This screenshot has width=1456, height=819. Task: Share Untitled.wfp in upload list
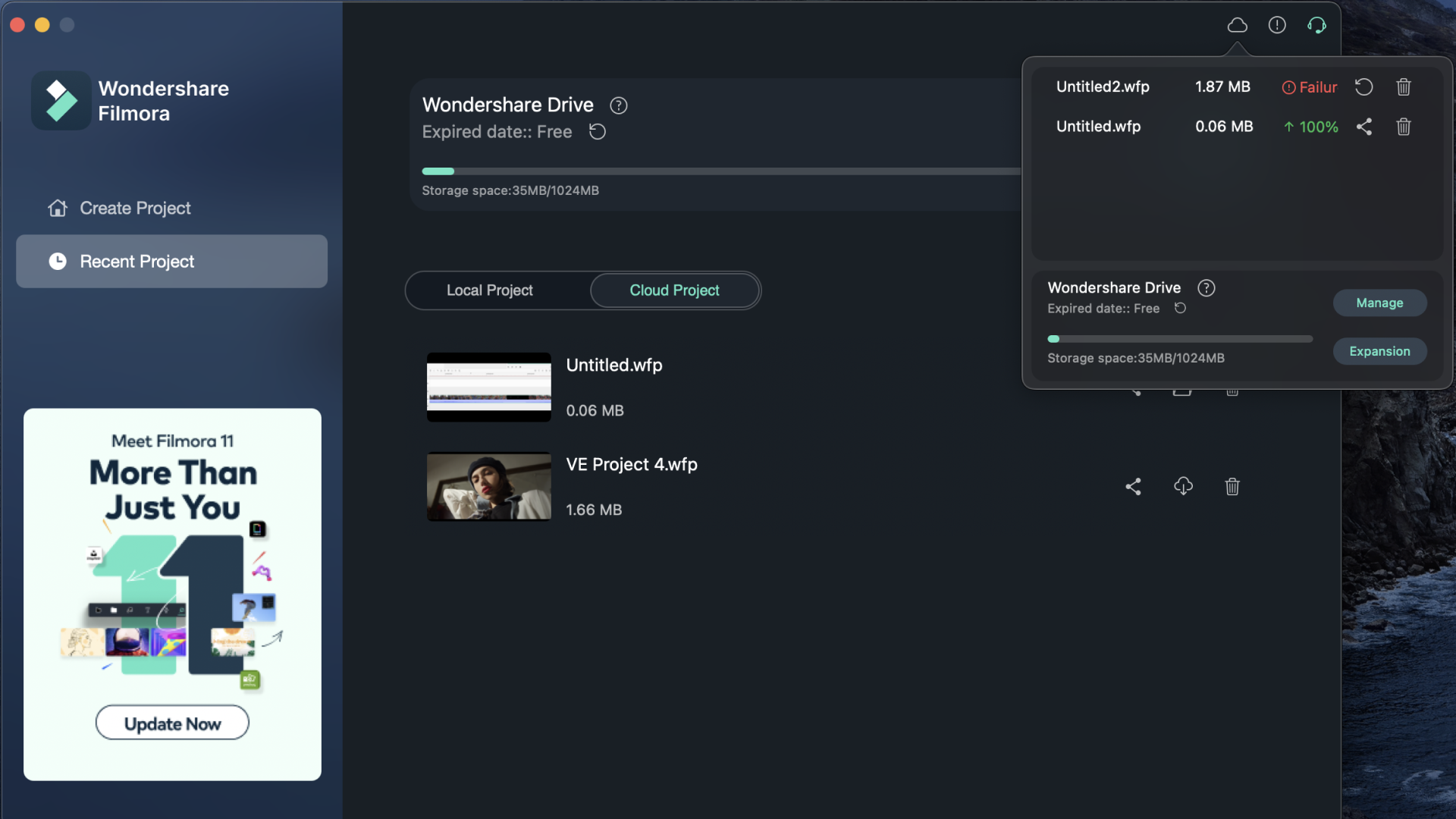point(1363,127)
